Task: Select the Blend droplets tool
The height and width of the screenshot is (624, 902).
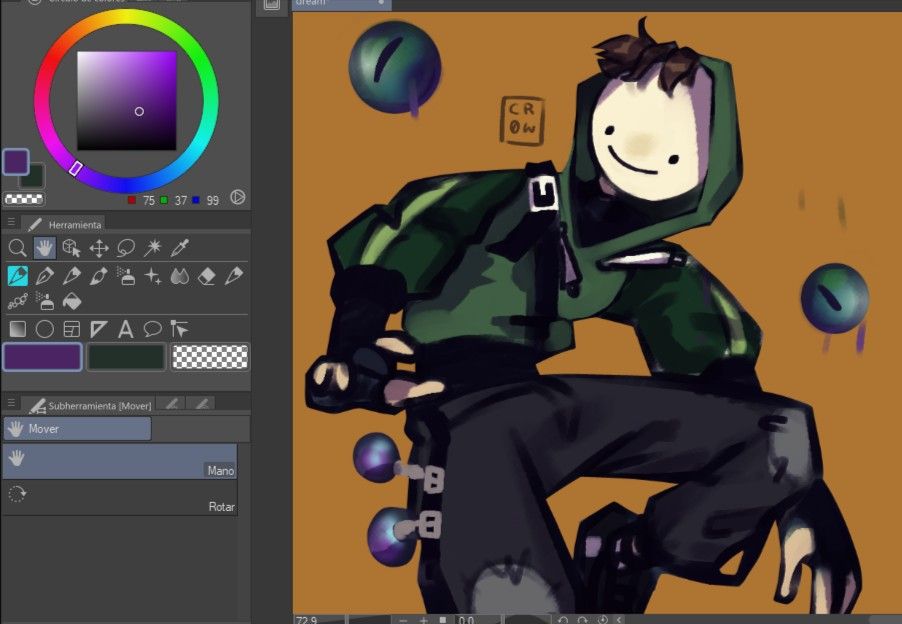Action: point(180,276)
